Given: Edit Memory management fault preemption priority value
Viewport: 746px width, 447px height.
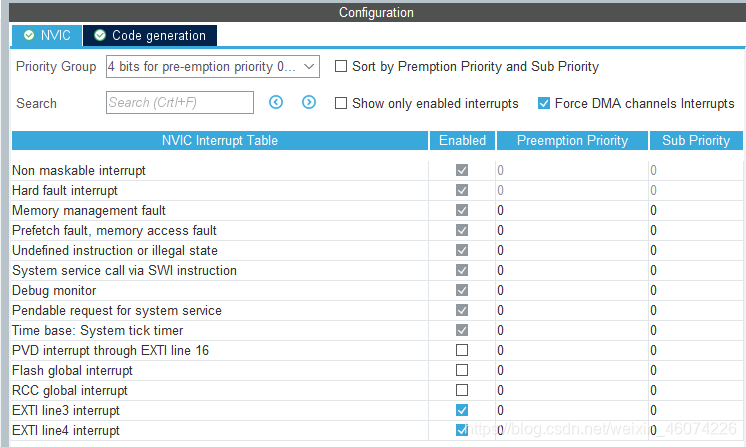Looking at the screenshot, I should (x=572, y=211).
